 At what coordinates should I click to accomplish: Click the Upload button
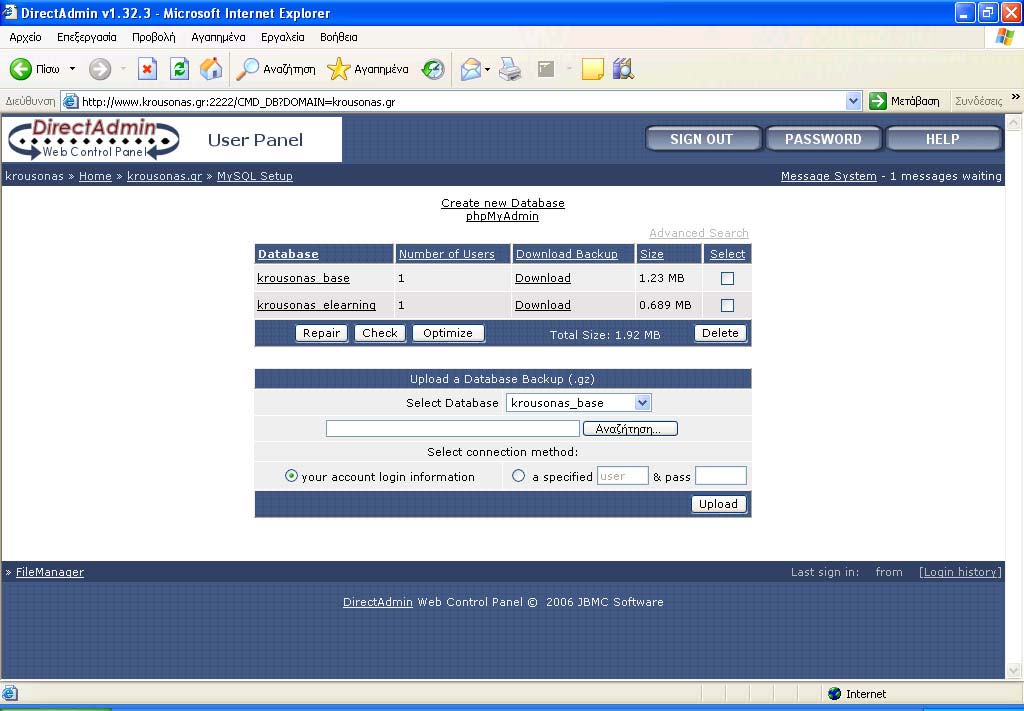(x=718, y=504)
